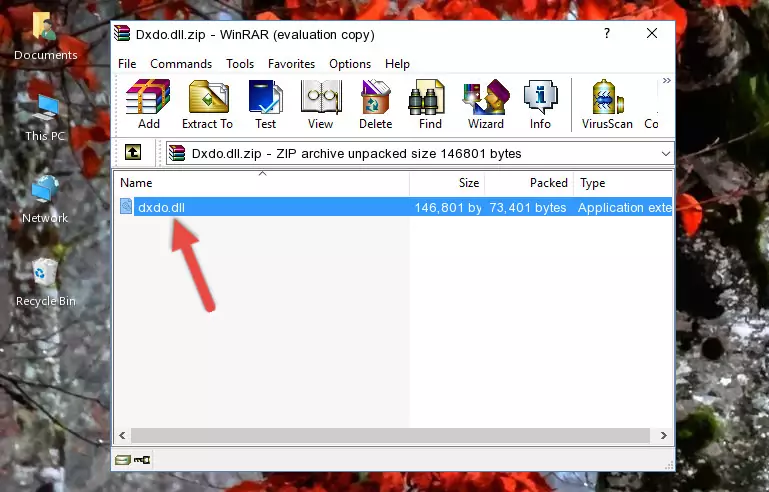Click the WinRAR title bar icon
Screen dimensions: 769x492
pos(122,33)
